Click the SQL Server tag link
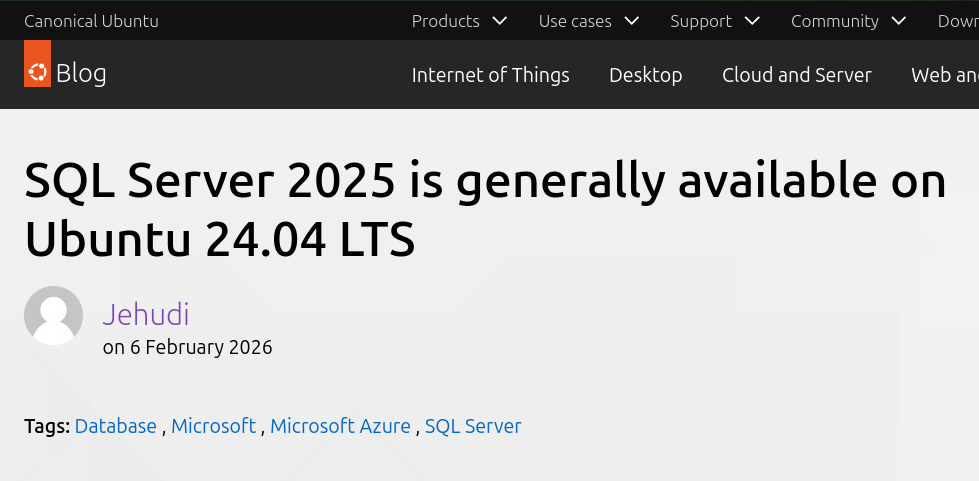This screenshot has height=481, width=979. (x=473, y=426)
